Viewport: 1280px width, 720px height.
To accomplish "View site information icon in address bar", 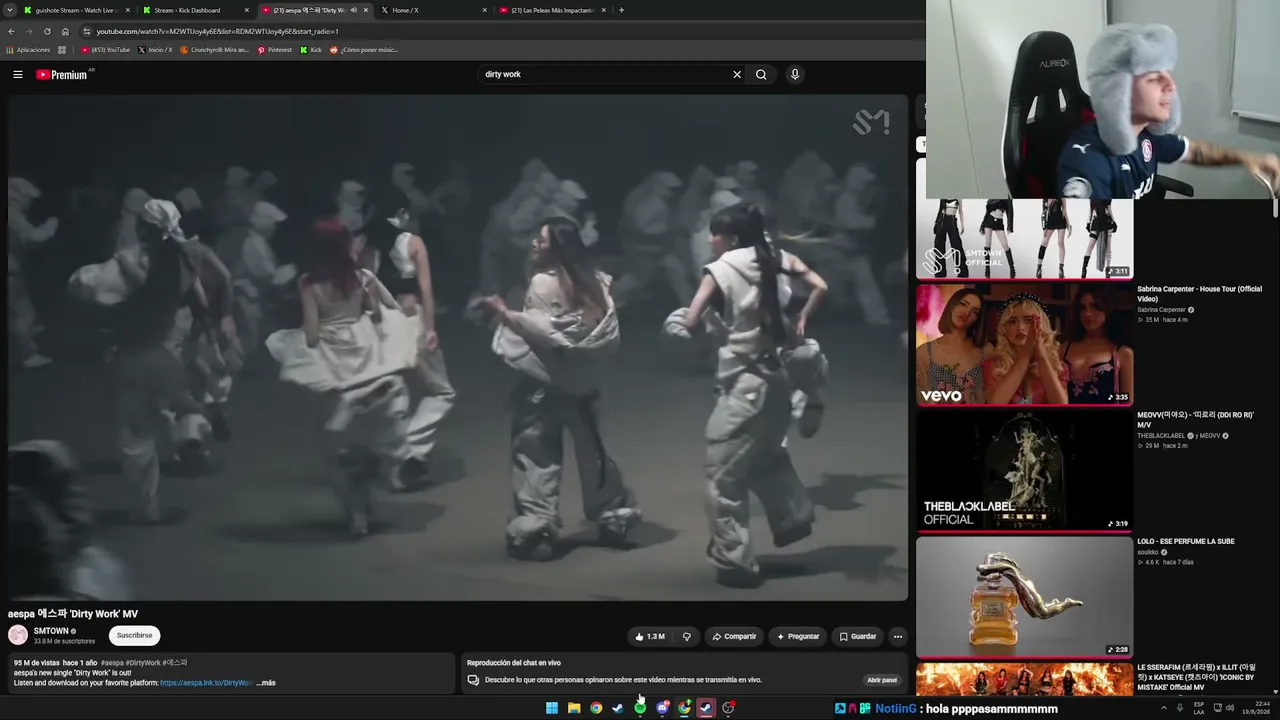I will coord(87,31).
